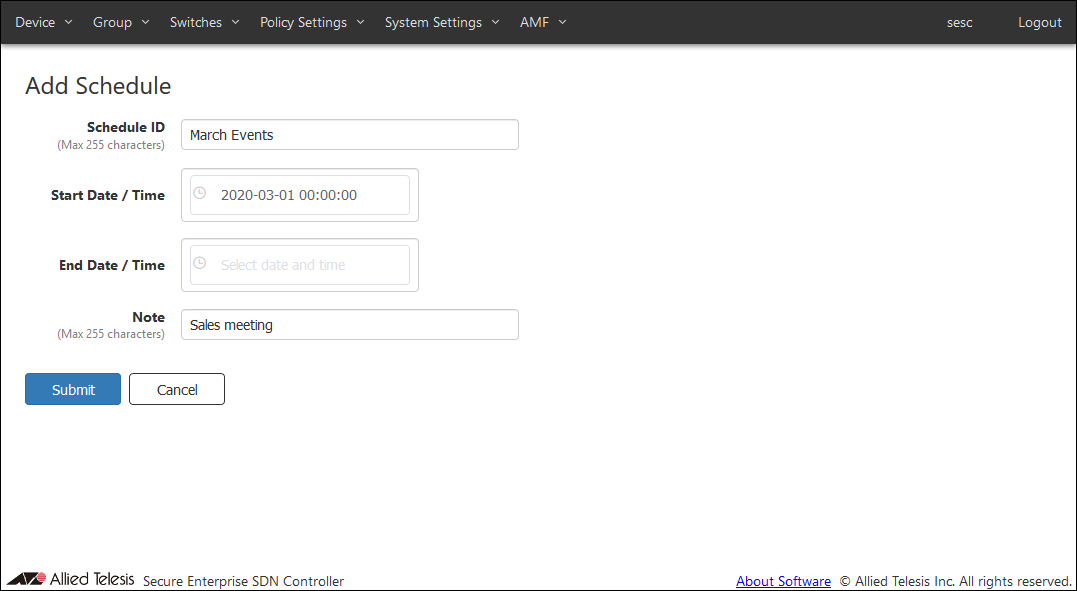The height and width of the screenshot is (591, 1077).
Task: Focus the Schedule ID field with March Events
Action: click(349, 135)
